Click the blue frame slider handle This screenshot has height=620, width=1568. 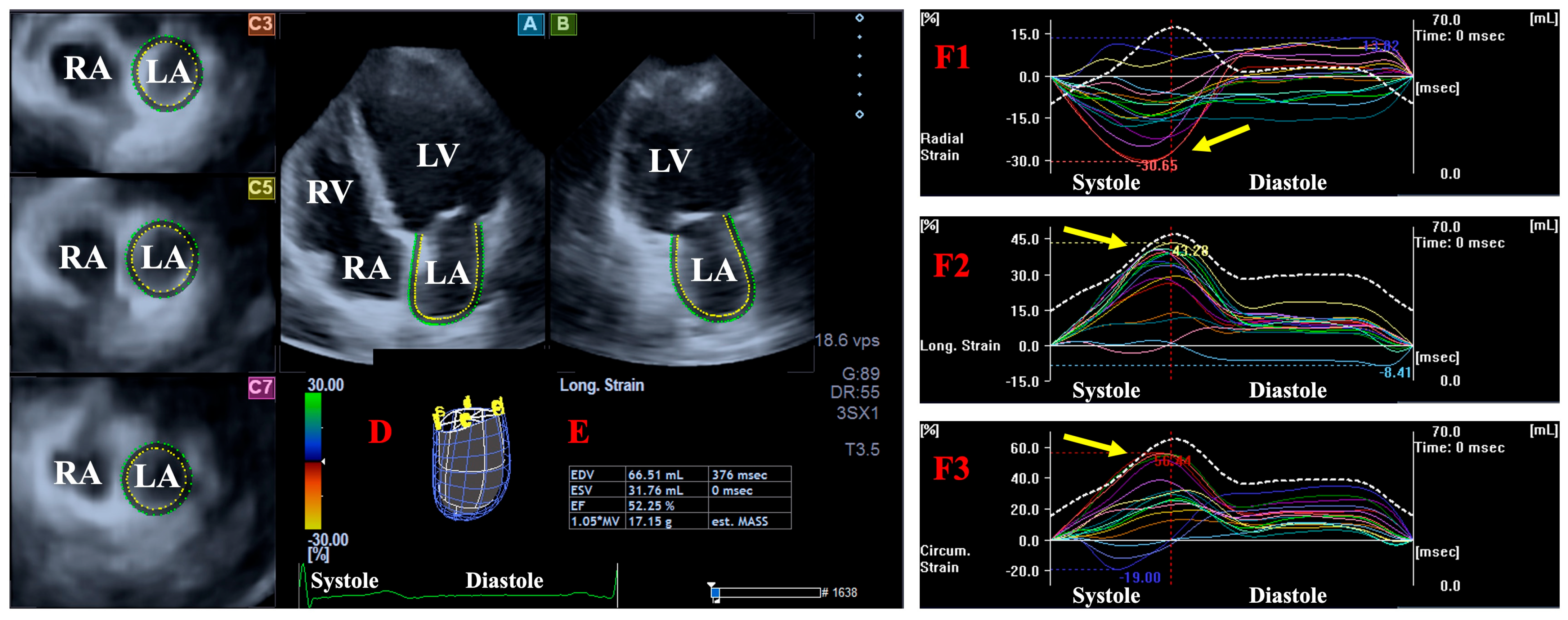(x=716, y=593)
